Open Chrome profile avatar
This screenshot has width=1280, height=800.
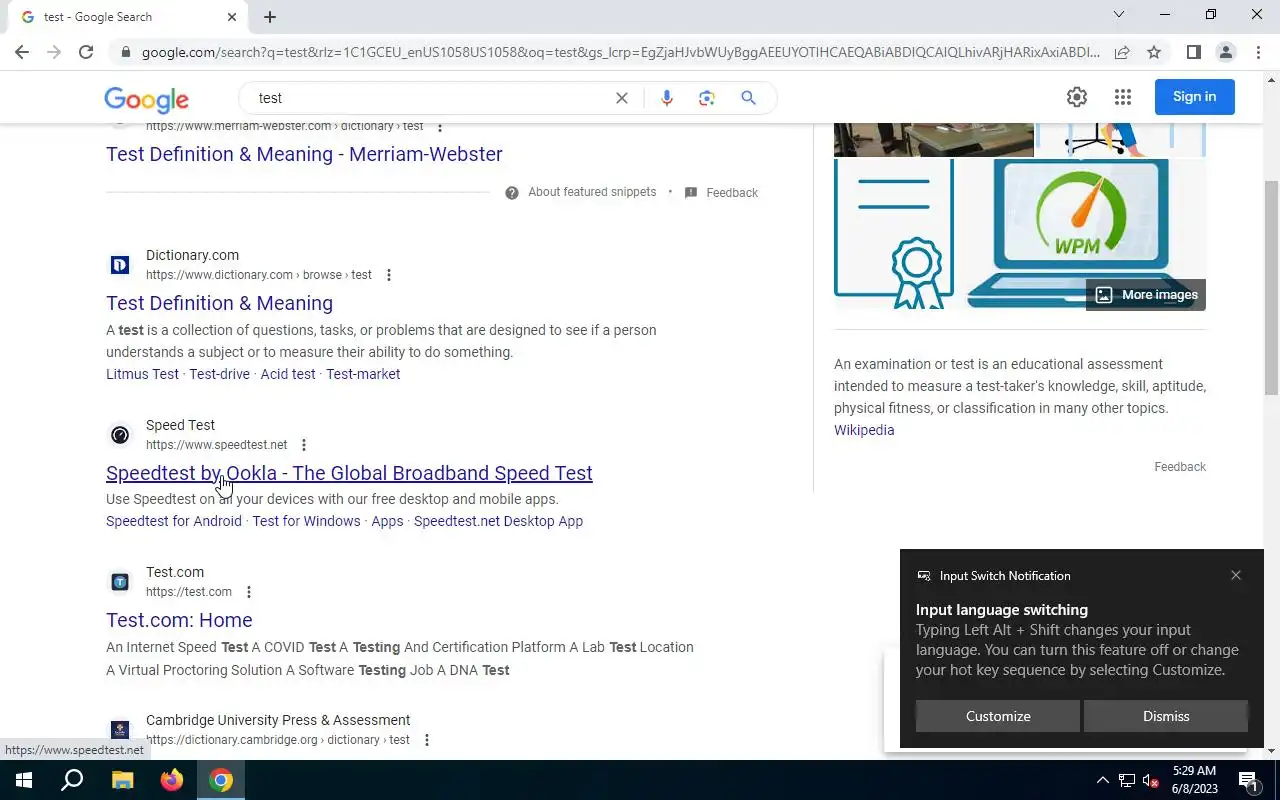pos(1225,52)
